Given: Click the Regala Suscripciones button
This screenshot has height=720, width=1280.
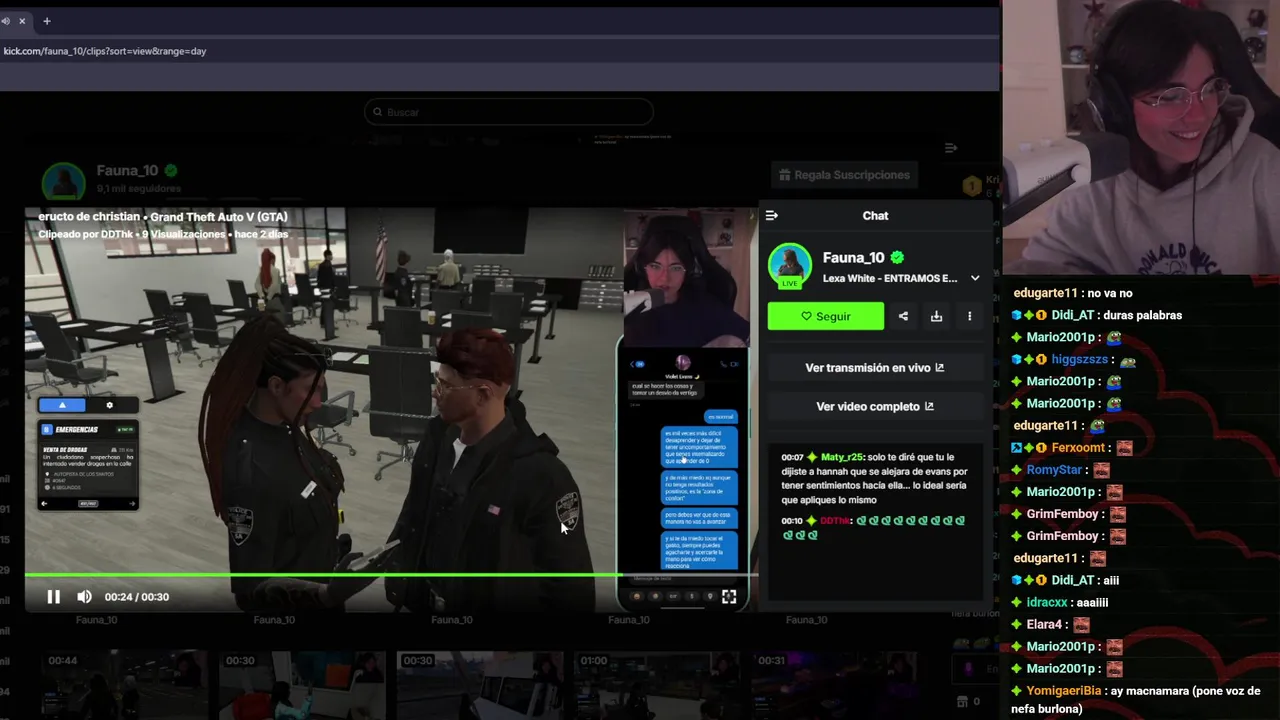Looking at the screenshot, I should pos(845,175).
